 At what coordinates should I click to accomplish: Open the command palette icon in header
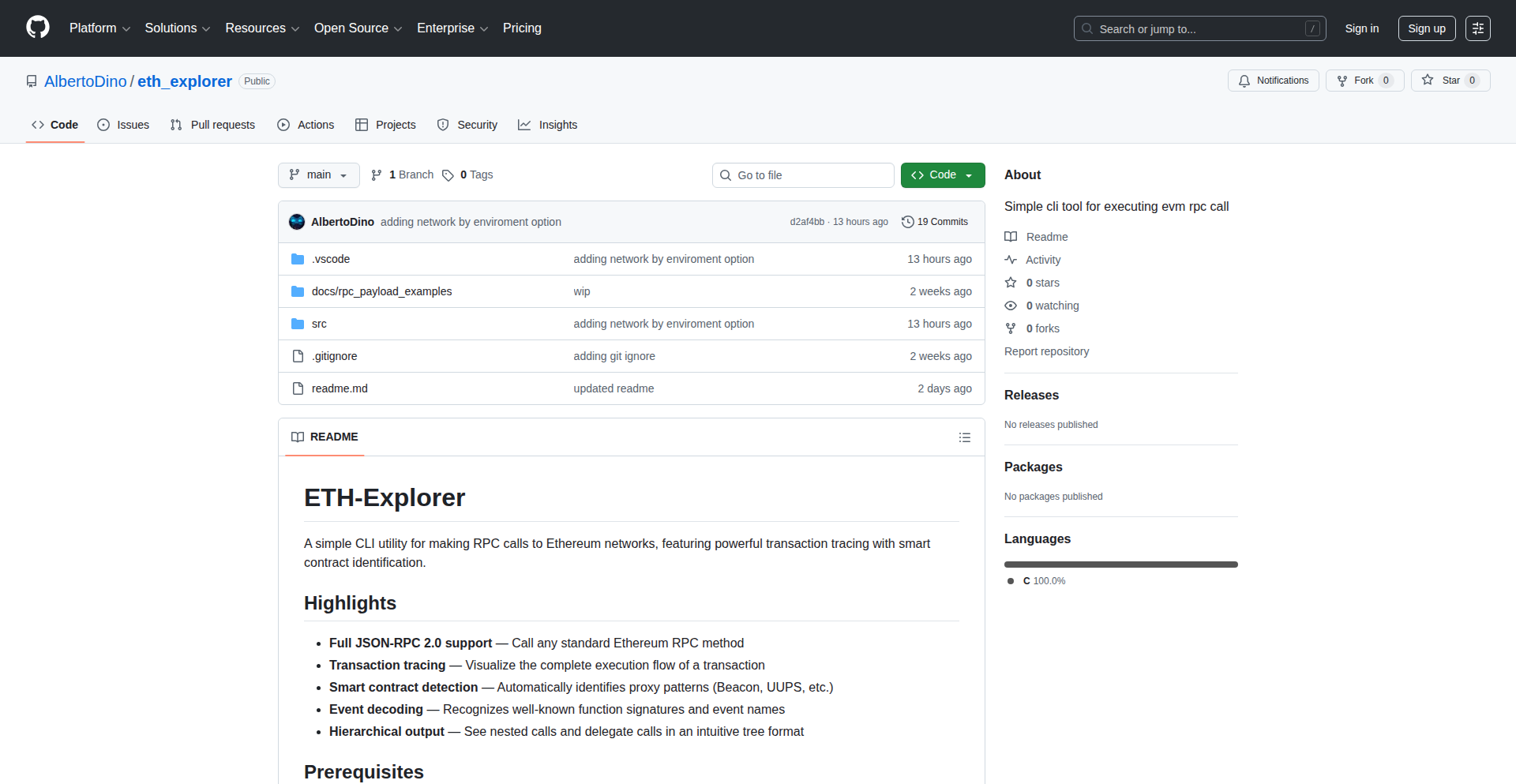[x=1478, y=28]
